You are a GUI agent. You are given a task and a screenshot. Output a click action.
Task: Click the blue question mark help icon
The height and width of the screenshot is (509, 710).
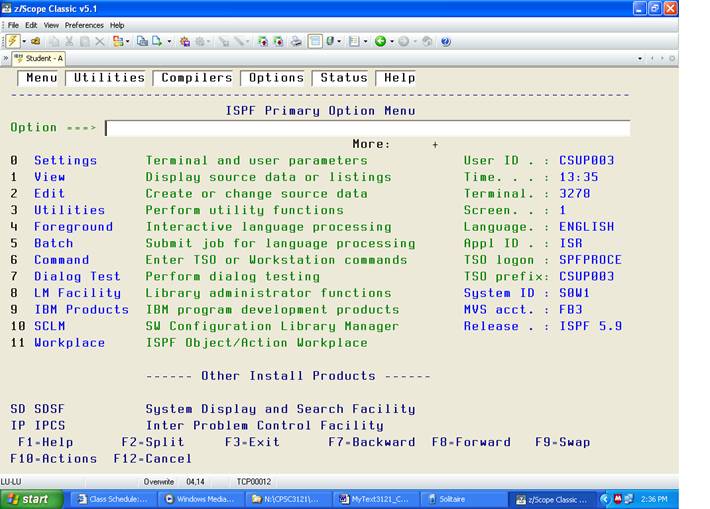click(446, 42)
